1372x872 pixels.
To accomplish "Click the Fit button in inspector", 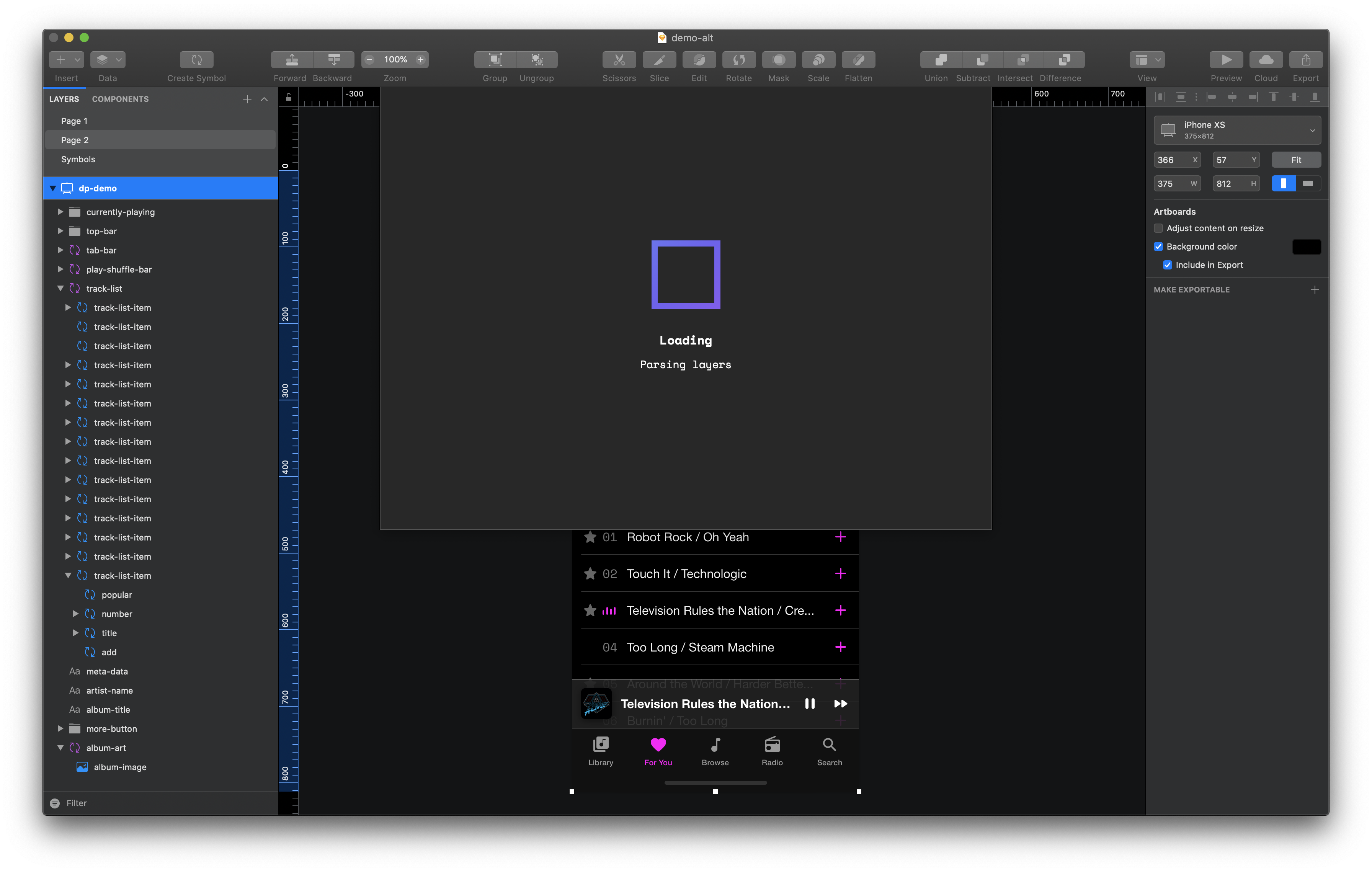I will [x=1296, y=160].
